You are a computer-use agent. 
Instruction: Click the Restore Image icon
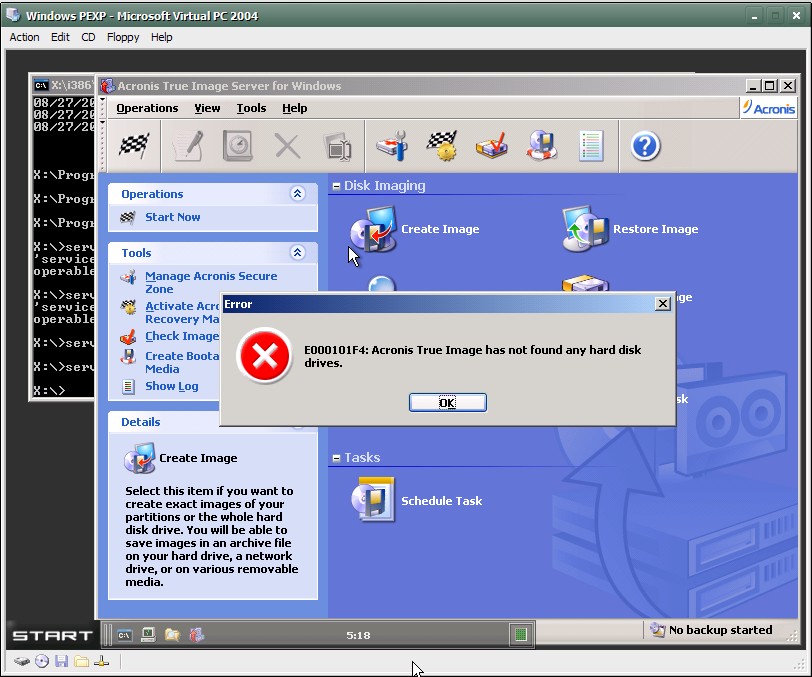coord(585,229)
